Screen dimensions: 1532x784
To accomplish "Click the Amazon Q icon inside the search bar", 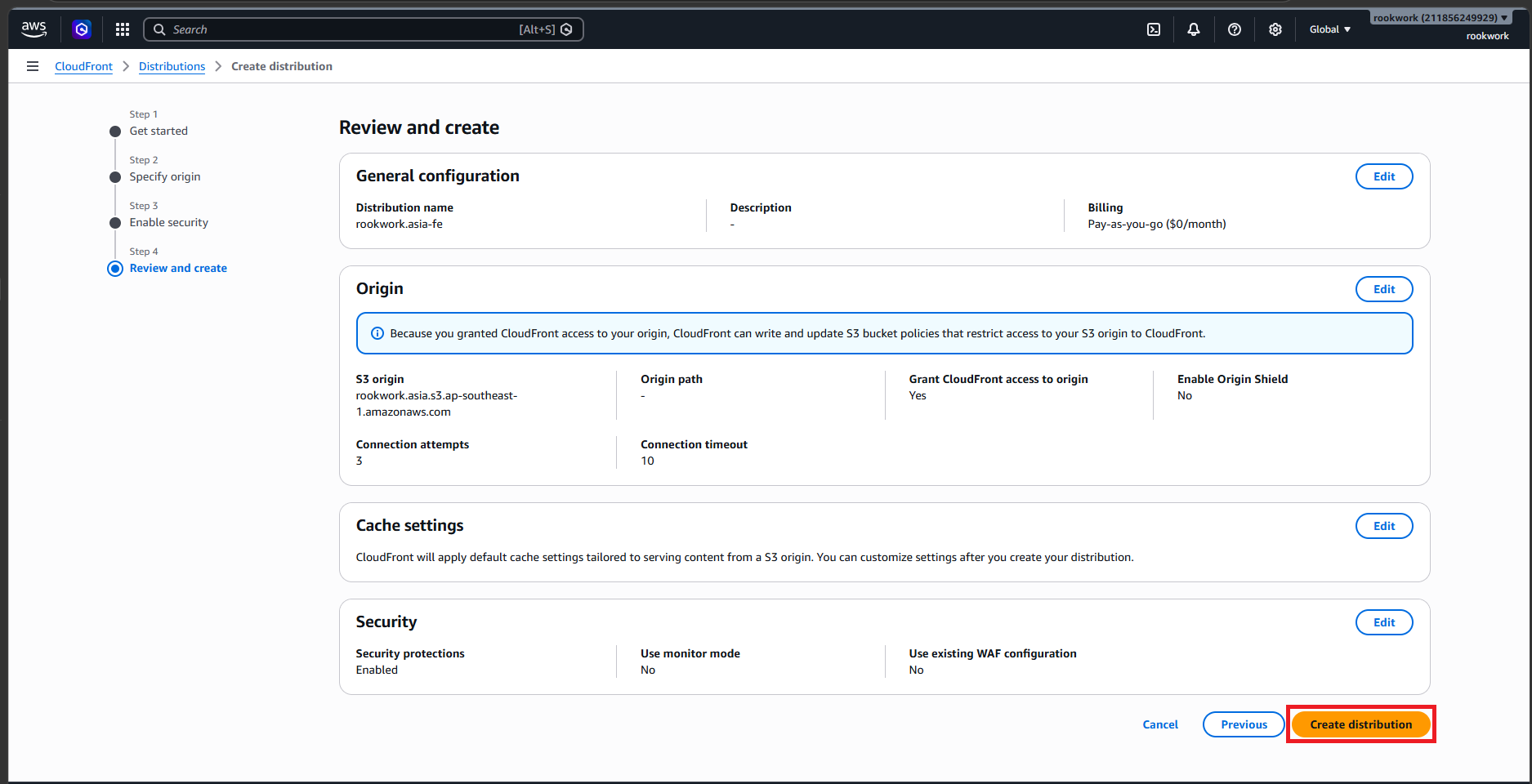I will (x=566, y=29).
